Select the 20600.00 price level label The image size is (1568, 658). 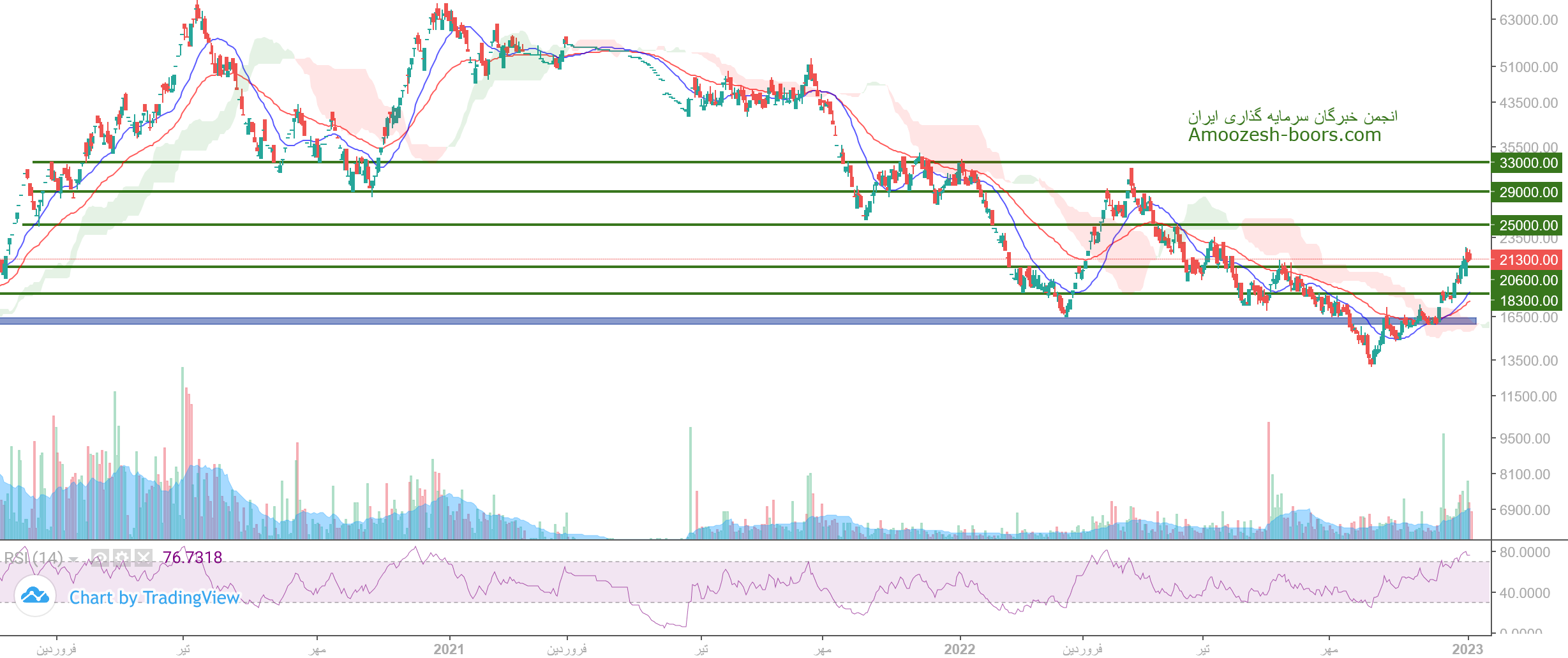1527,280
